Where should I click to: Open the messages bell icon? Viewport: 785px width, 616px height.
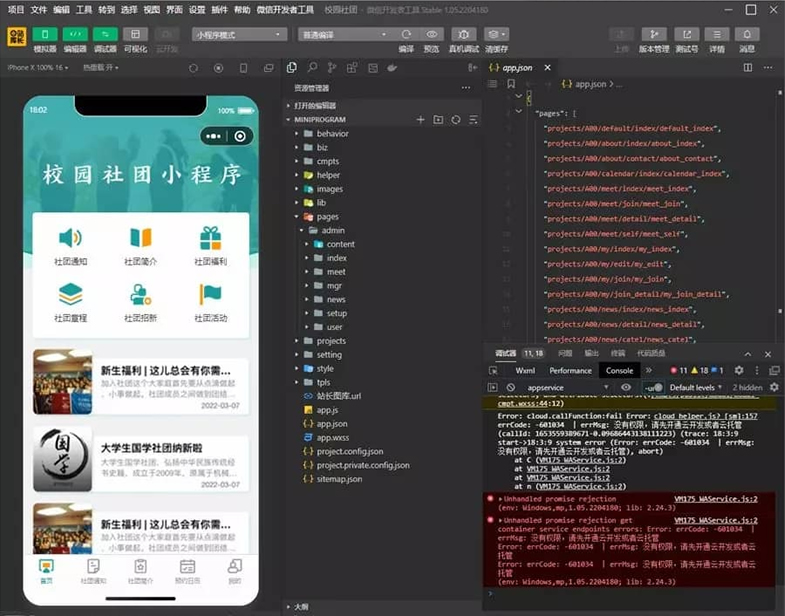(747, 34)
